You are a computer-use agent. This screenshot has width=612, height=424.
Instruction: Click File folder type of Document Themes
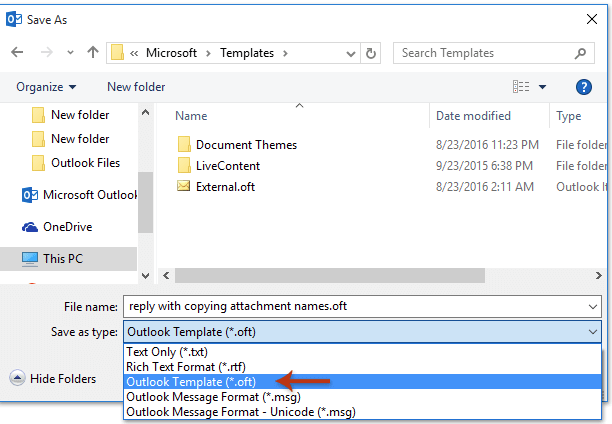581,145
